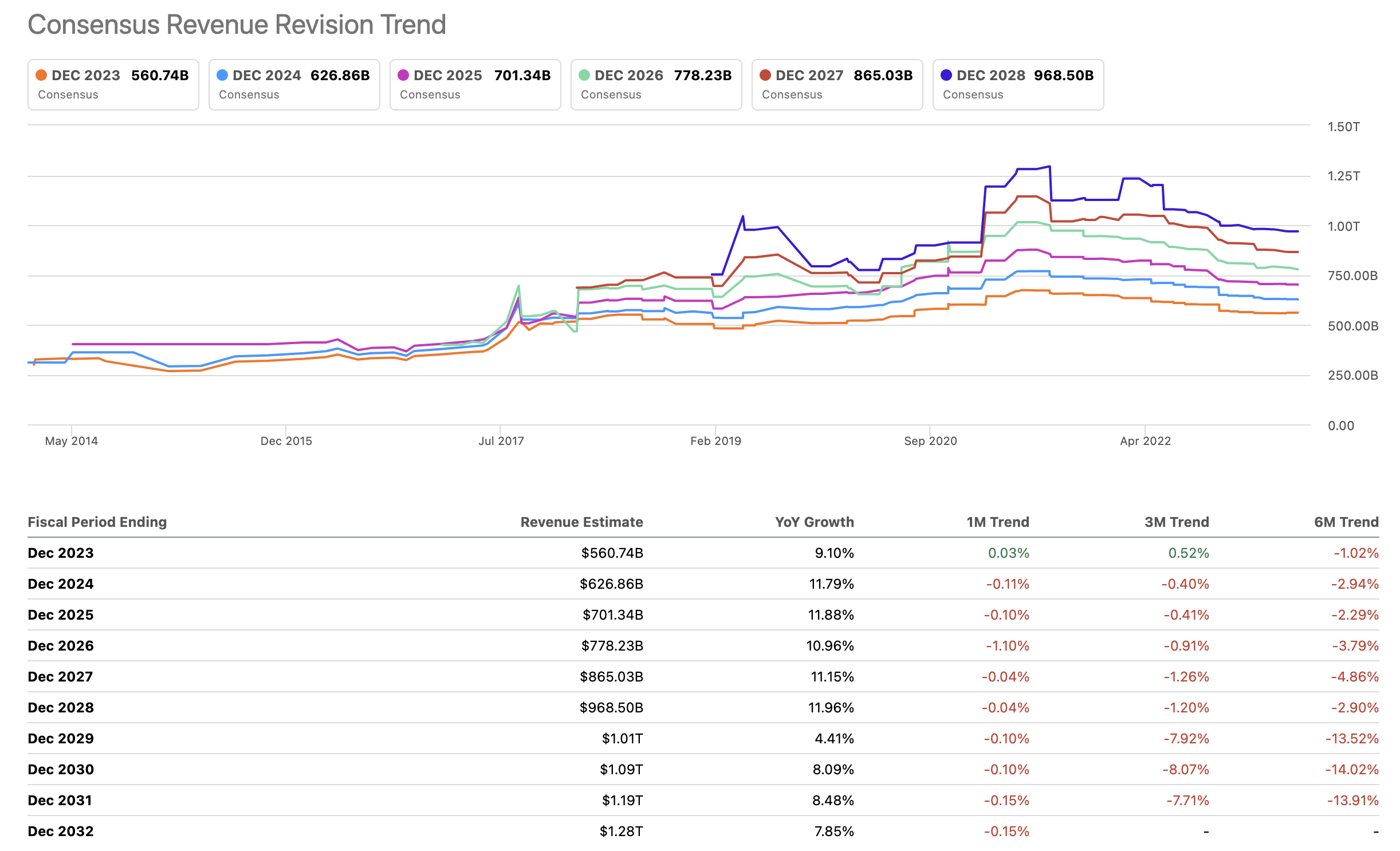1400x851 pixels.
Task: Click the $1.01T revenue estimate cell
Action: (x=622, y=738)
